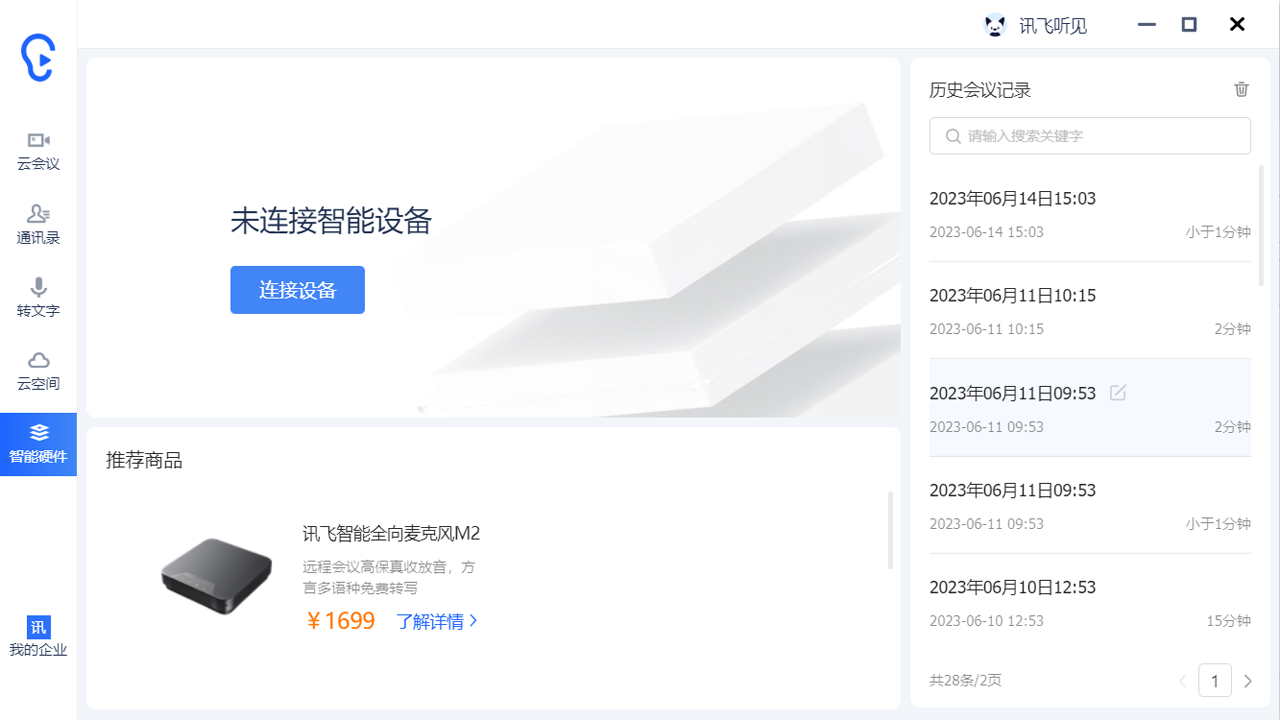Open 了解详情 link for microphone M2
This screenshot has height=720, width=1280.
click(x=437, y=621)
